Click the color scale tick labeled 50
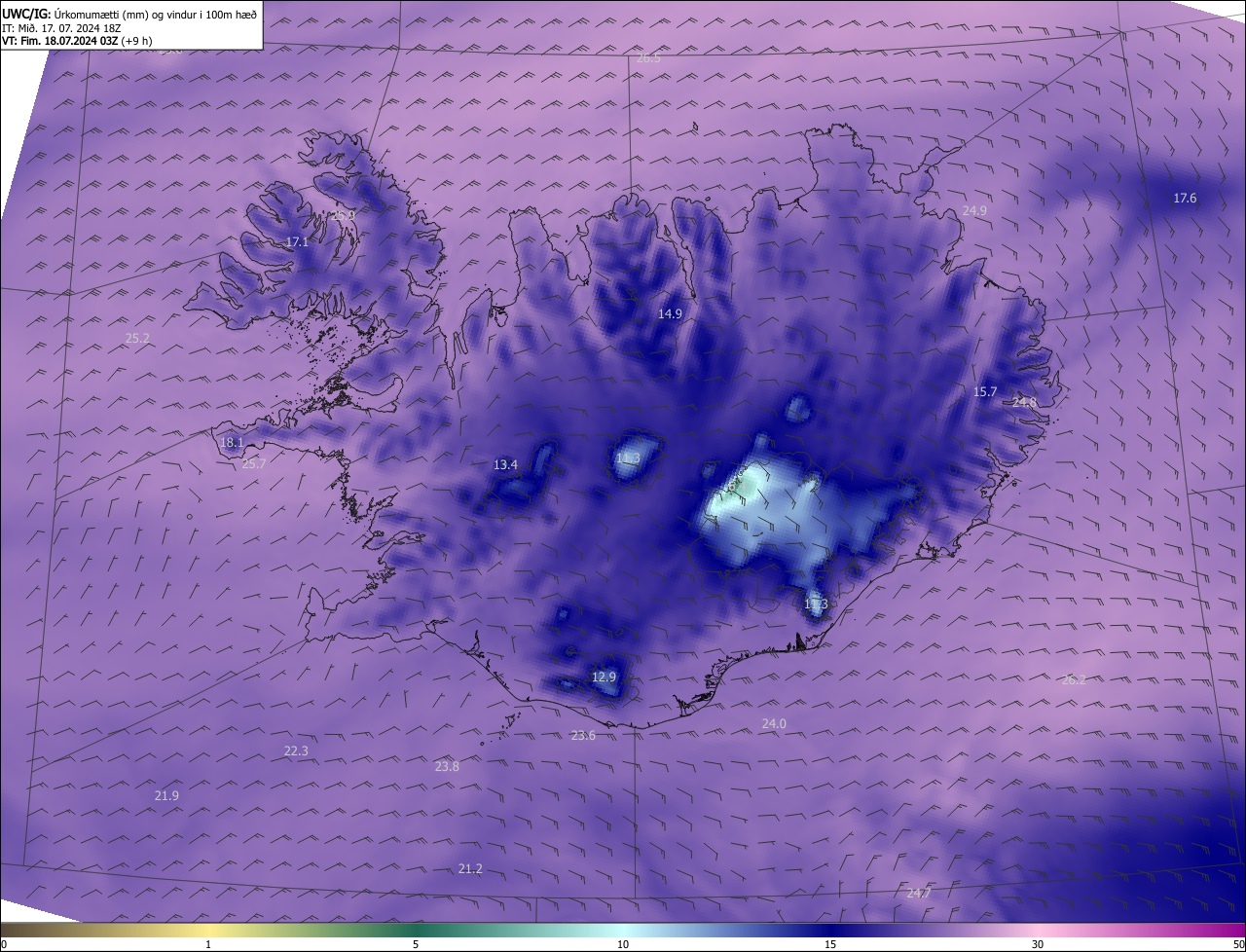Image resolution: width=1246 pixels, height=952 pixels. tap(1238, 944)
